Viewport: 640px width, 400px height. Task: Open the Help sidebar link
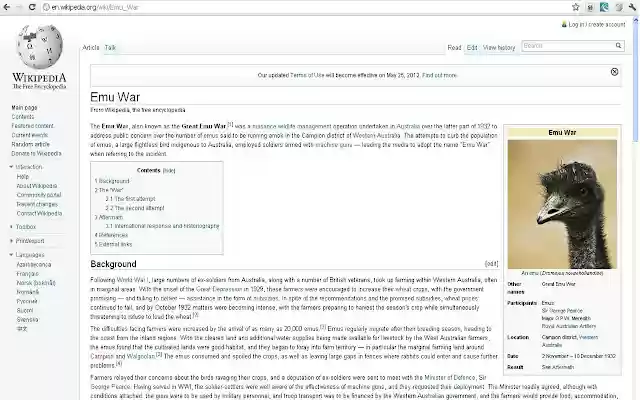click(22, 177)
